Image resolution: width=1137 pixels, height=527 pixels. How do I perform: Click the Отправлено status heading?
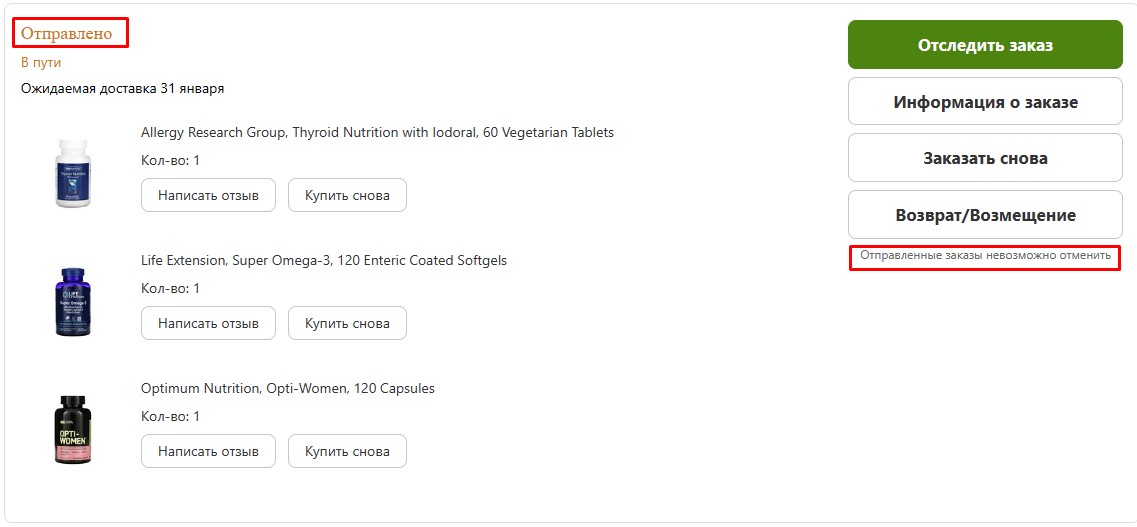(67, 33)
